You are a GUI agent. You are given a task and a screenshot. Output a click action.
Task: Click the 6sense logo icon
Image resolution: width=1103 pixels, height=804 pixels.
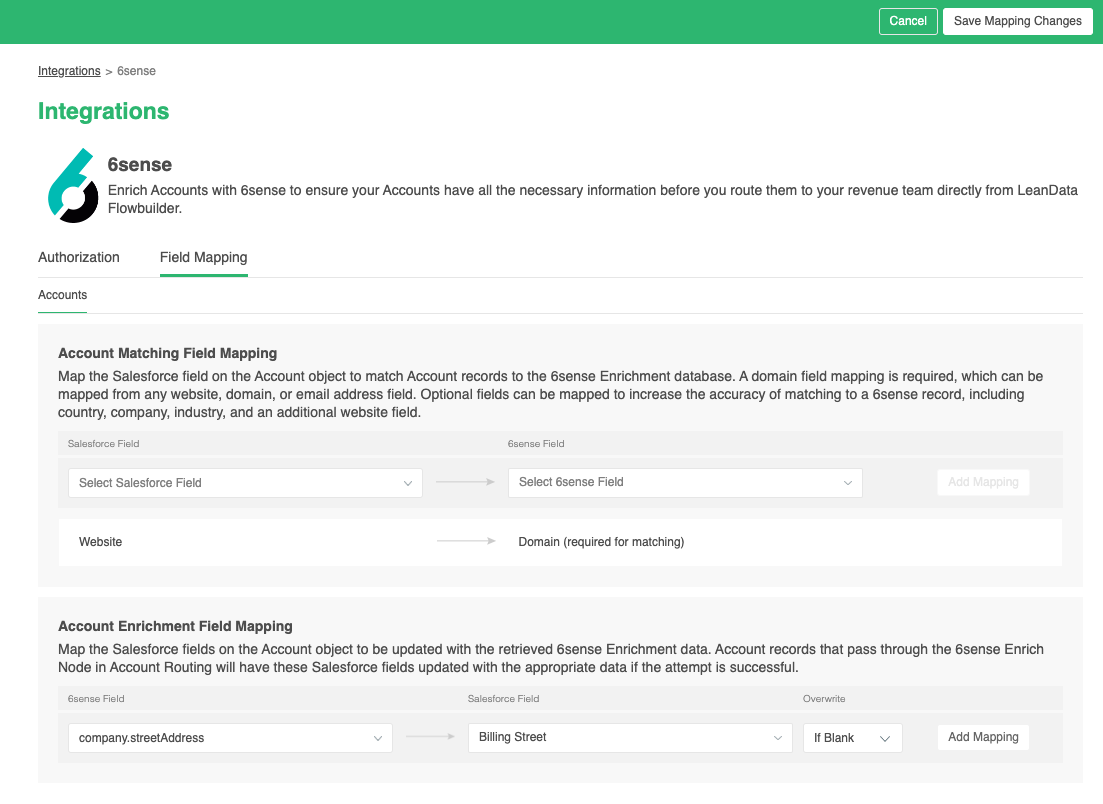73,186
